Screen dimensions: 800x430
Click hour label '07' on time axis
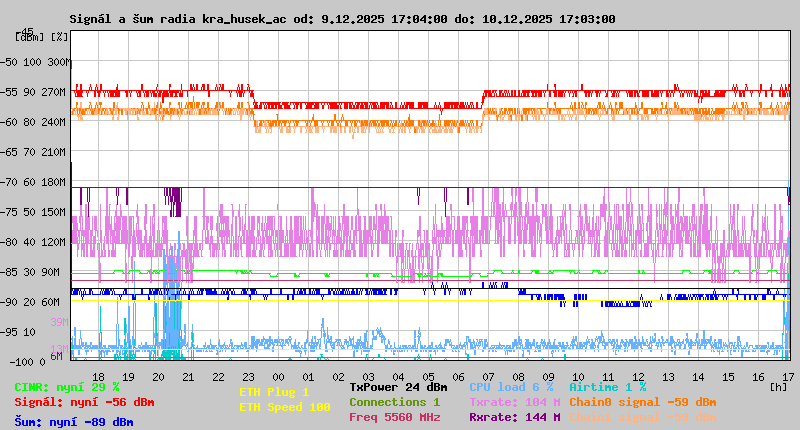click(488, 377)
